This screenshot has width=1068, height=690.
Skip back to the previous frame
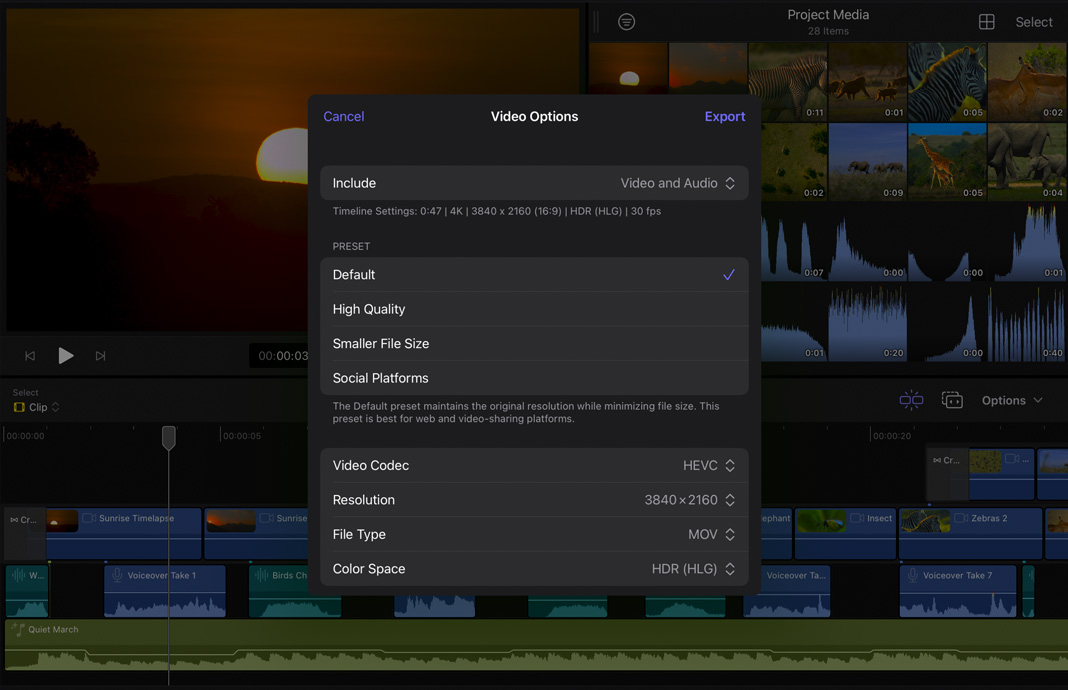(x=29, y=355)
